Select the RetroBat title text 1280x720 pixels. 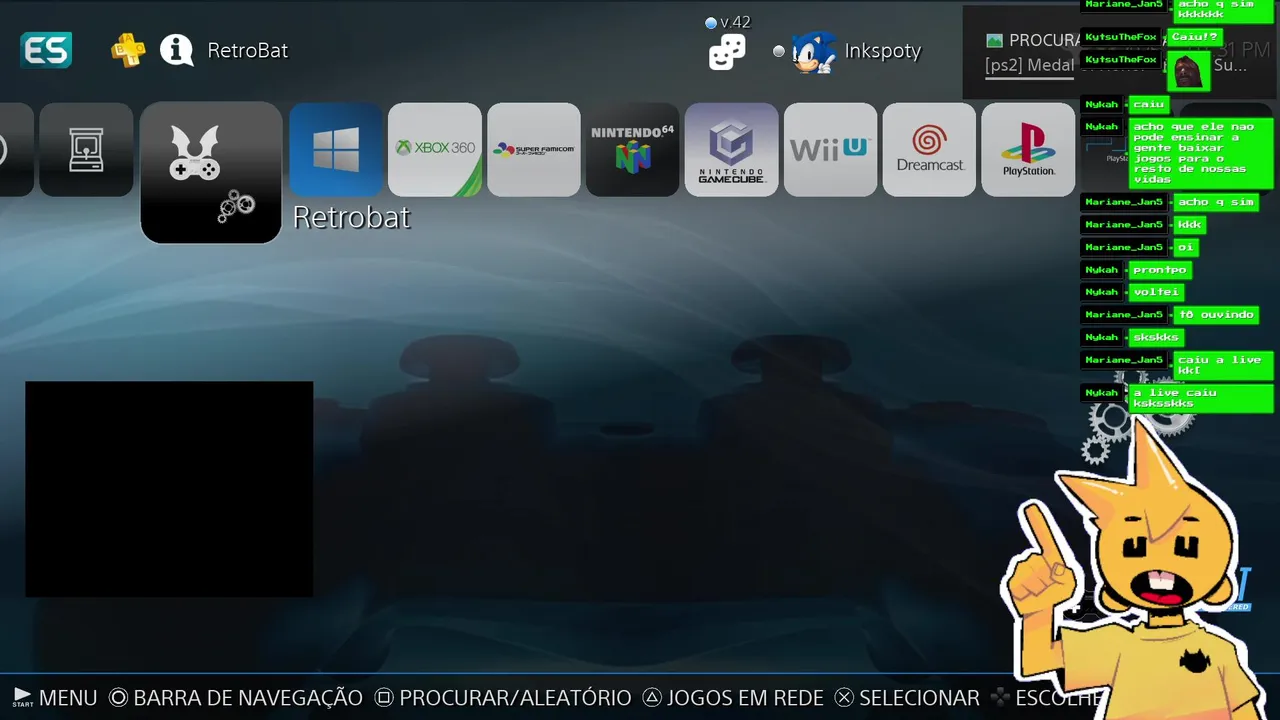point(248,50)
